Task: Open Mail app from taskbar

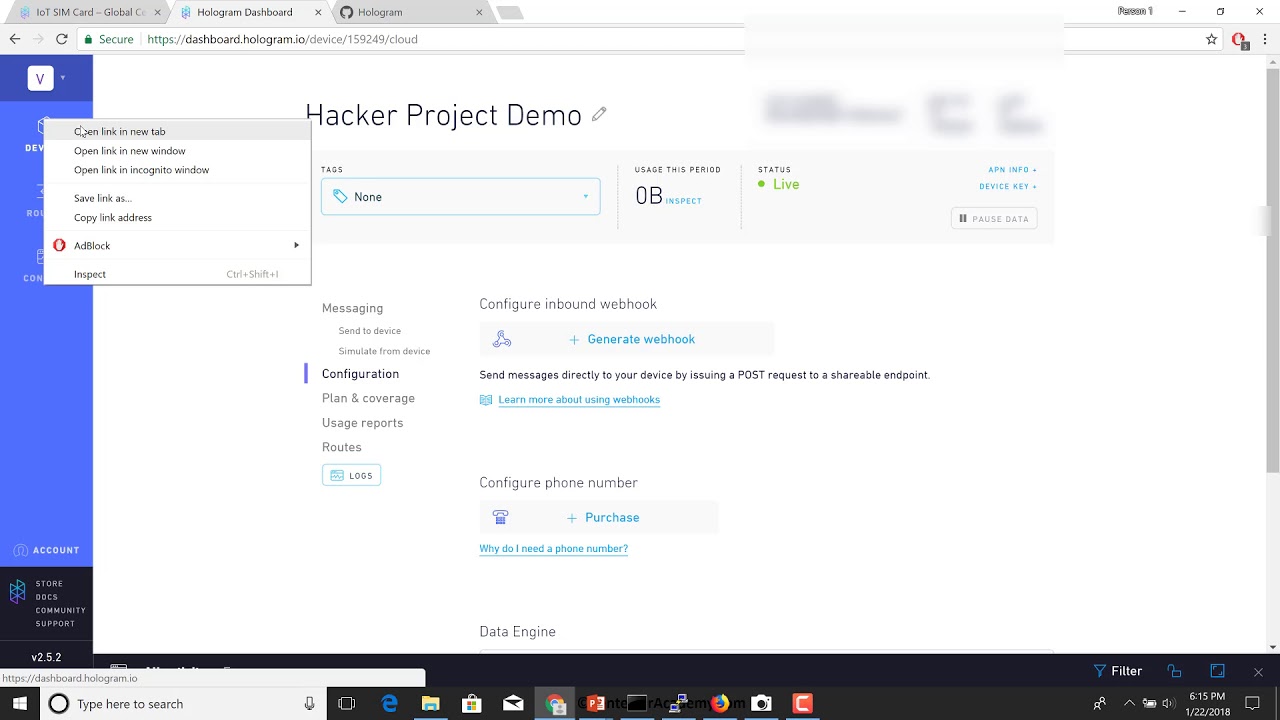Action: tap(513, 704)
